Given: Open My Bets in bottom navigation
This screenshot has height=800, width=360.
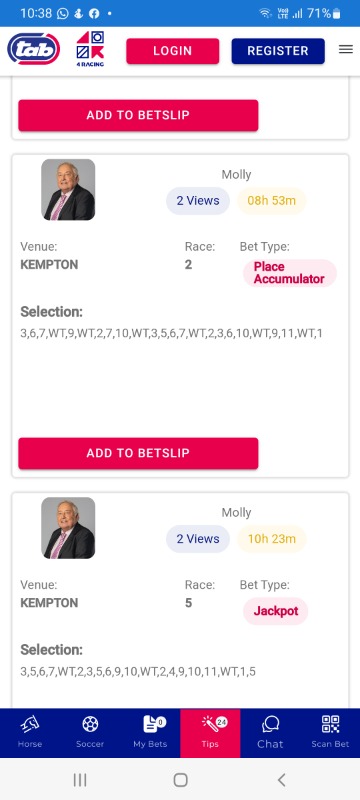Looking at the screenshot, I should [x=150, y=732].
